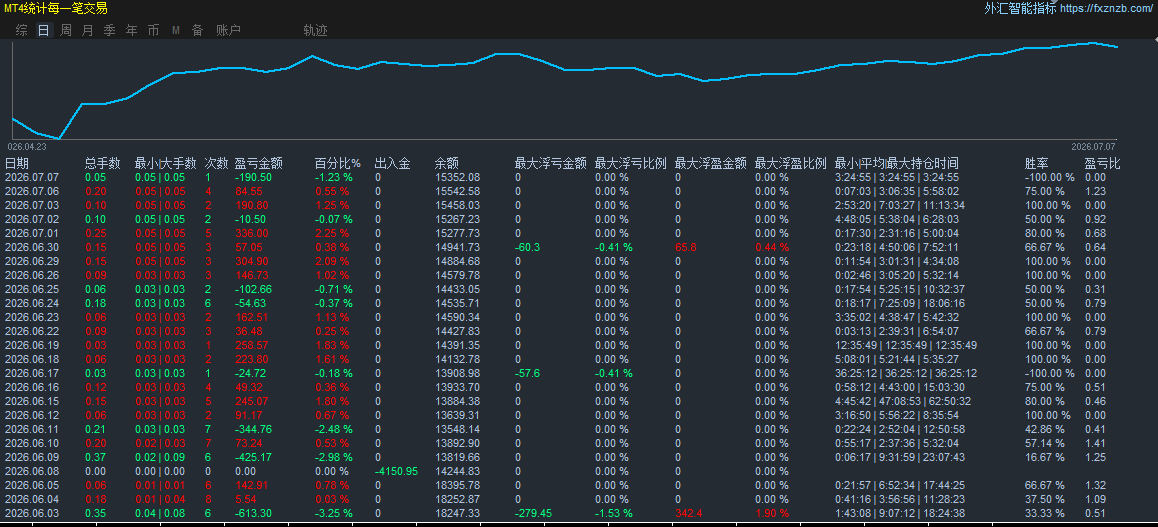Image resolution: width=1158 pixels, height=527 pixels.
Task: Click the 36:25:12 holding time cell
Action: coord(906,373)
